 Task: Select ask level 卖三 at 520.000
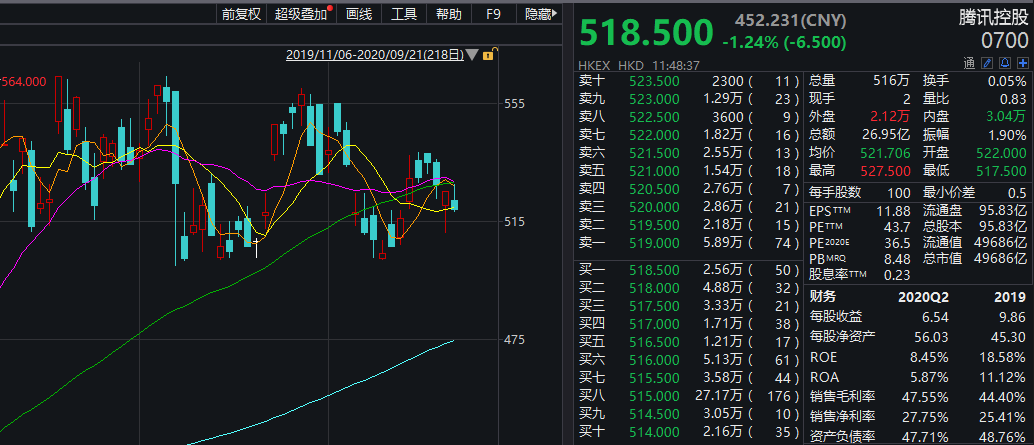tap(688, 207)
